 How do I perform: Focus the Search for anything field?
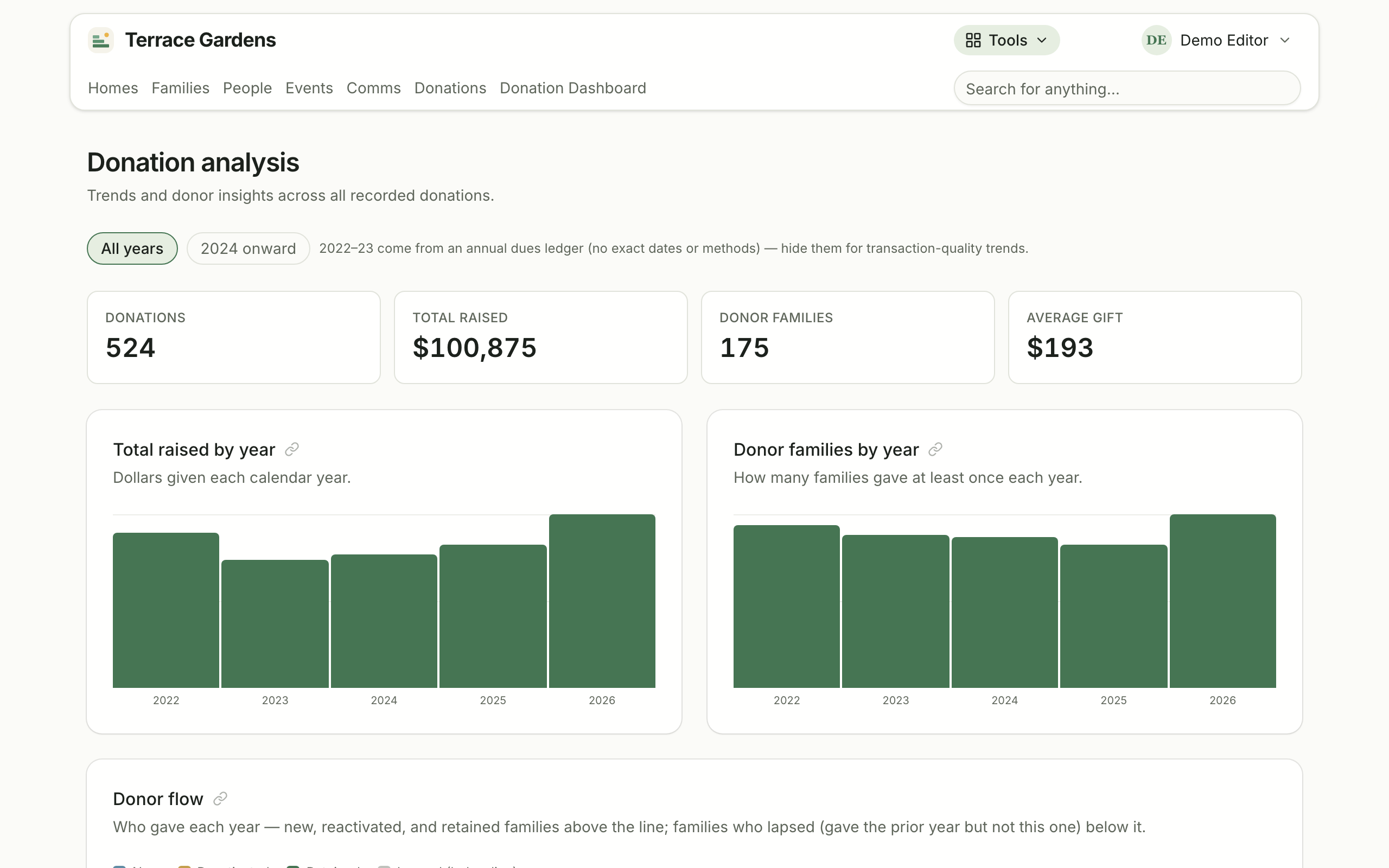1127,88
